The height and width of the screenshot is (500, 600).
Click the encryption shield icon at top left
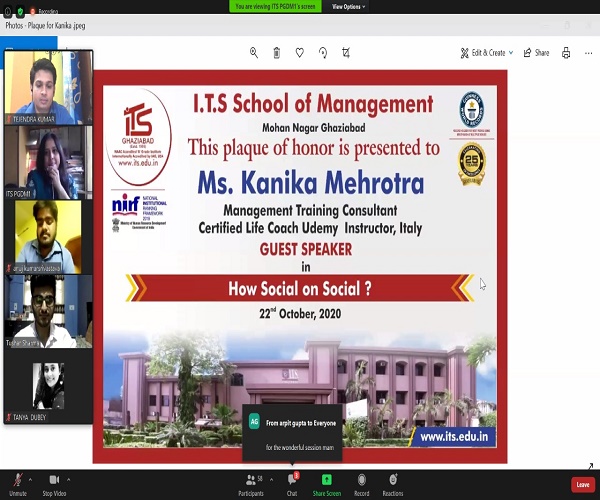20,11
